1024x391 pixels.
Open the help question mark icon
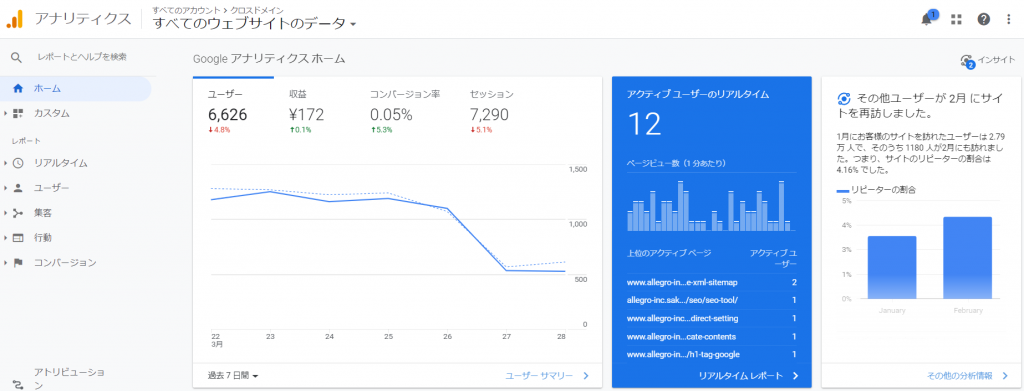point(984,20)
